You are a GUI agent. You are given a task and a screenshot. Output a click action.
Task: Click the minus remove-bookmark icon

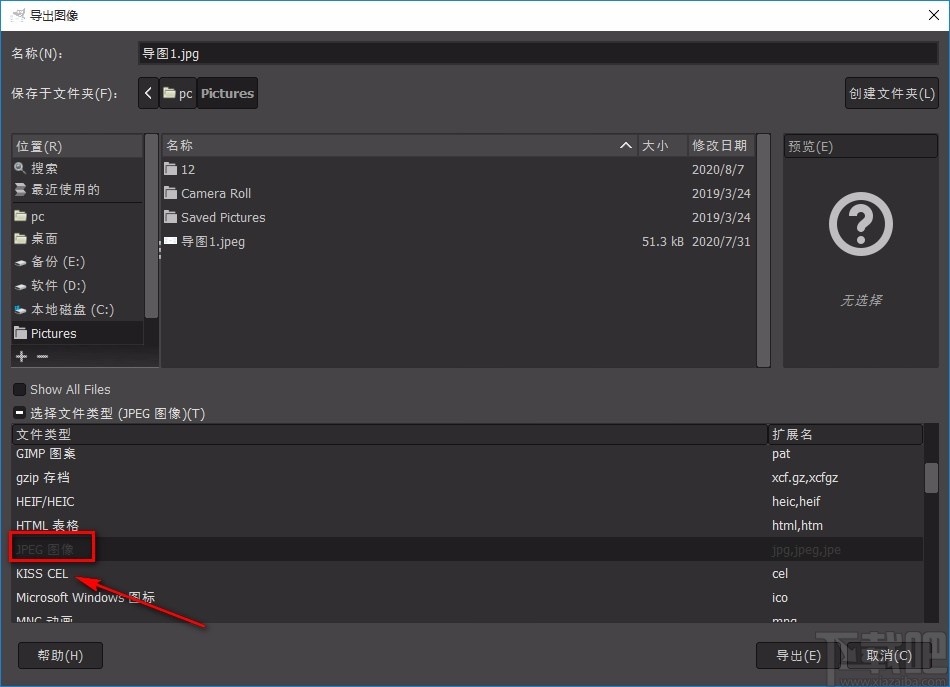[42, 356]
